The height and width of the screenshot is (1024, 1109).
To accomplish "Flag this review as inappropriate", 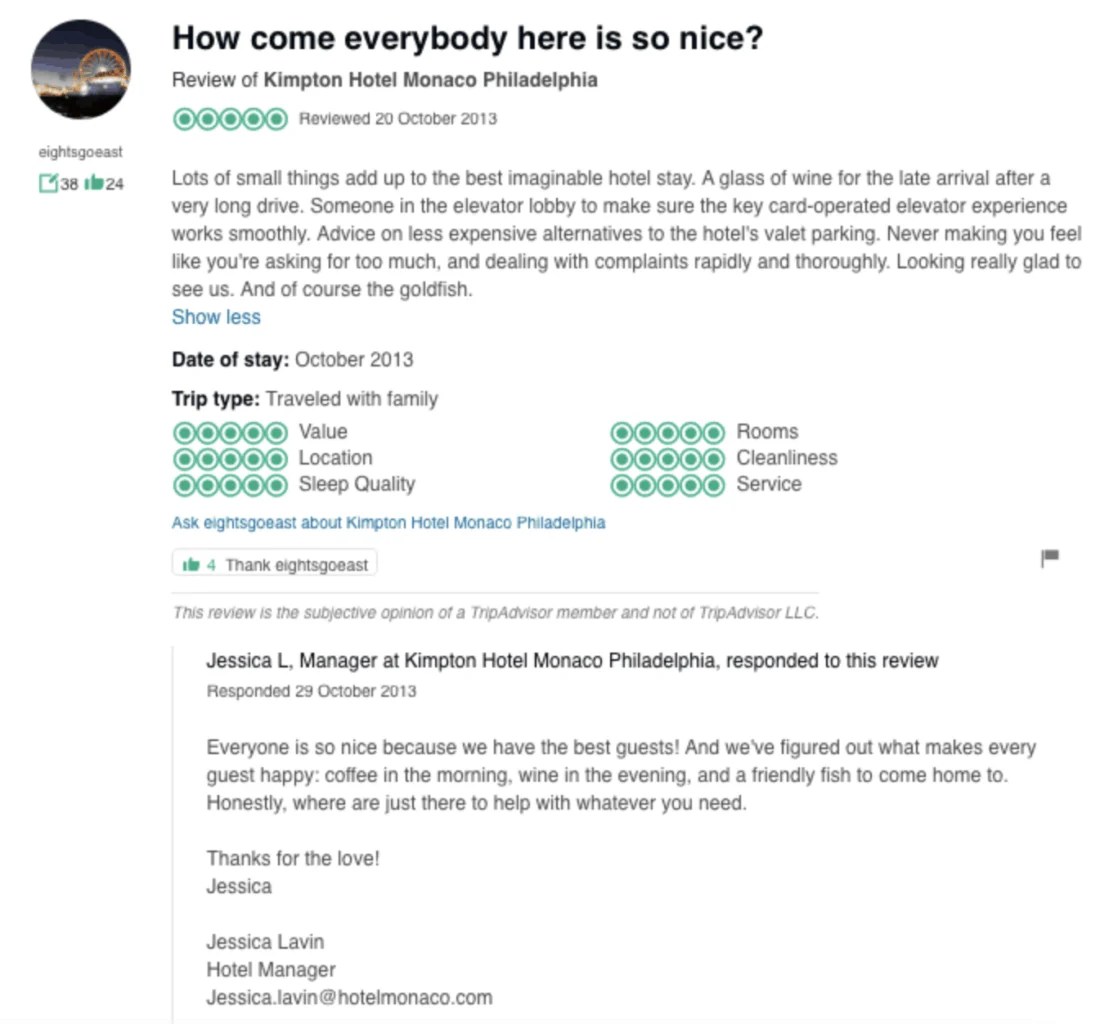I will pos(1050,557).
